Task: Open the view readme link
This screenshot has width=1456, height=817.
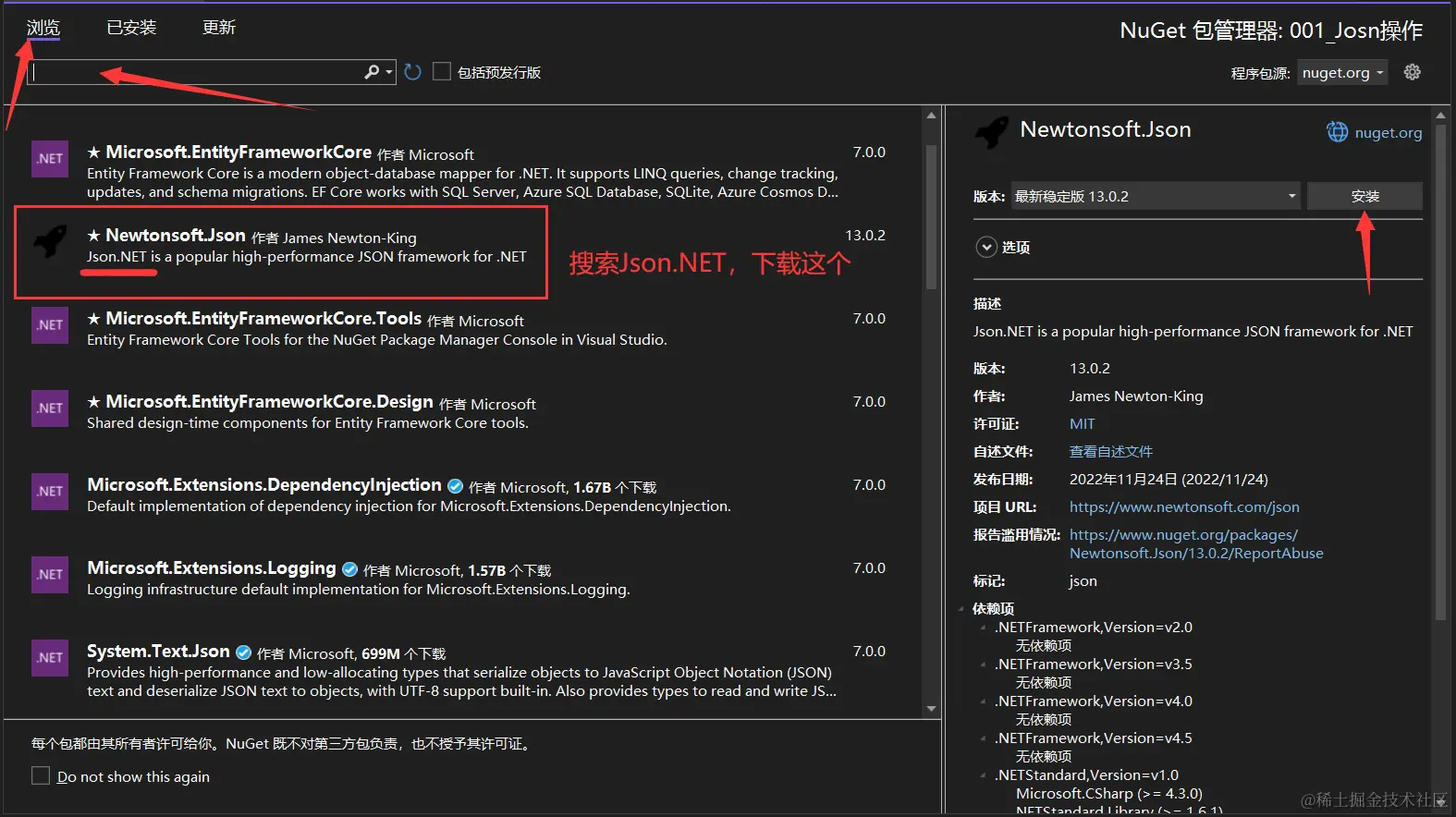Action: [x=1111, y=451]
